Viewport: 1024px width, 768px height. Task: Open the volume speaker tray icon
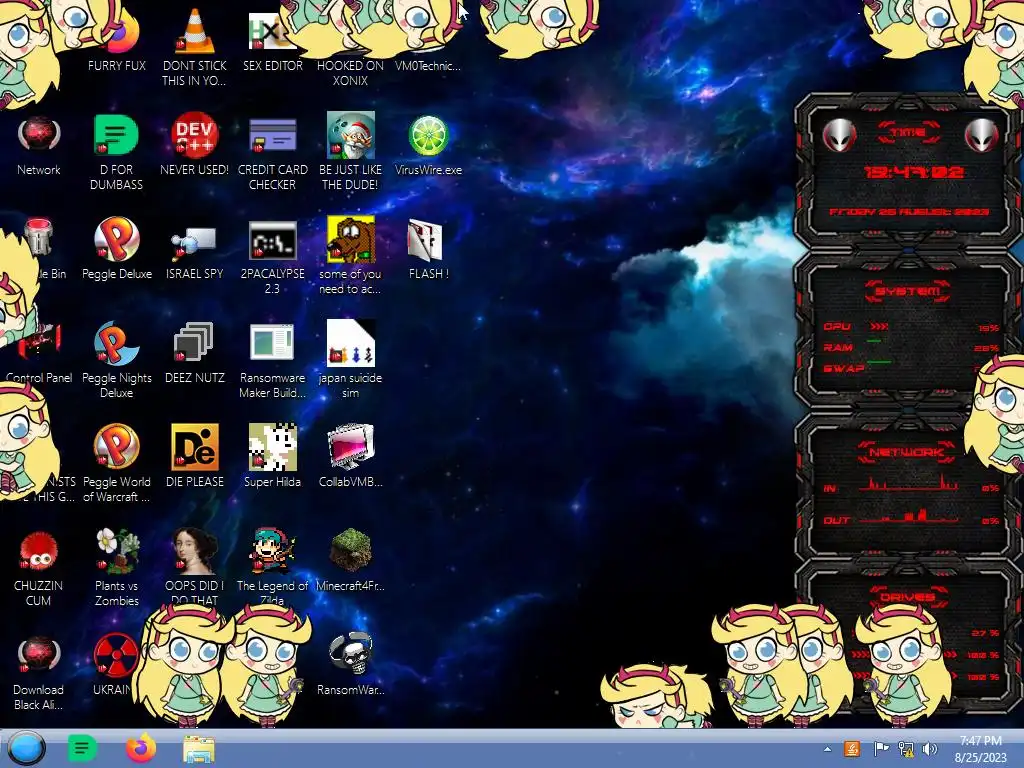[930, 749]
